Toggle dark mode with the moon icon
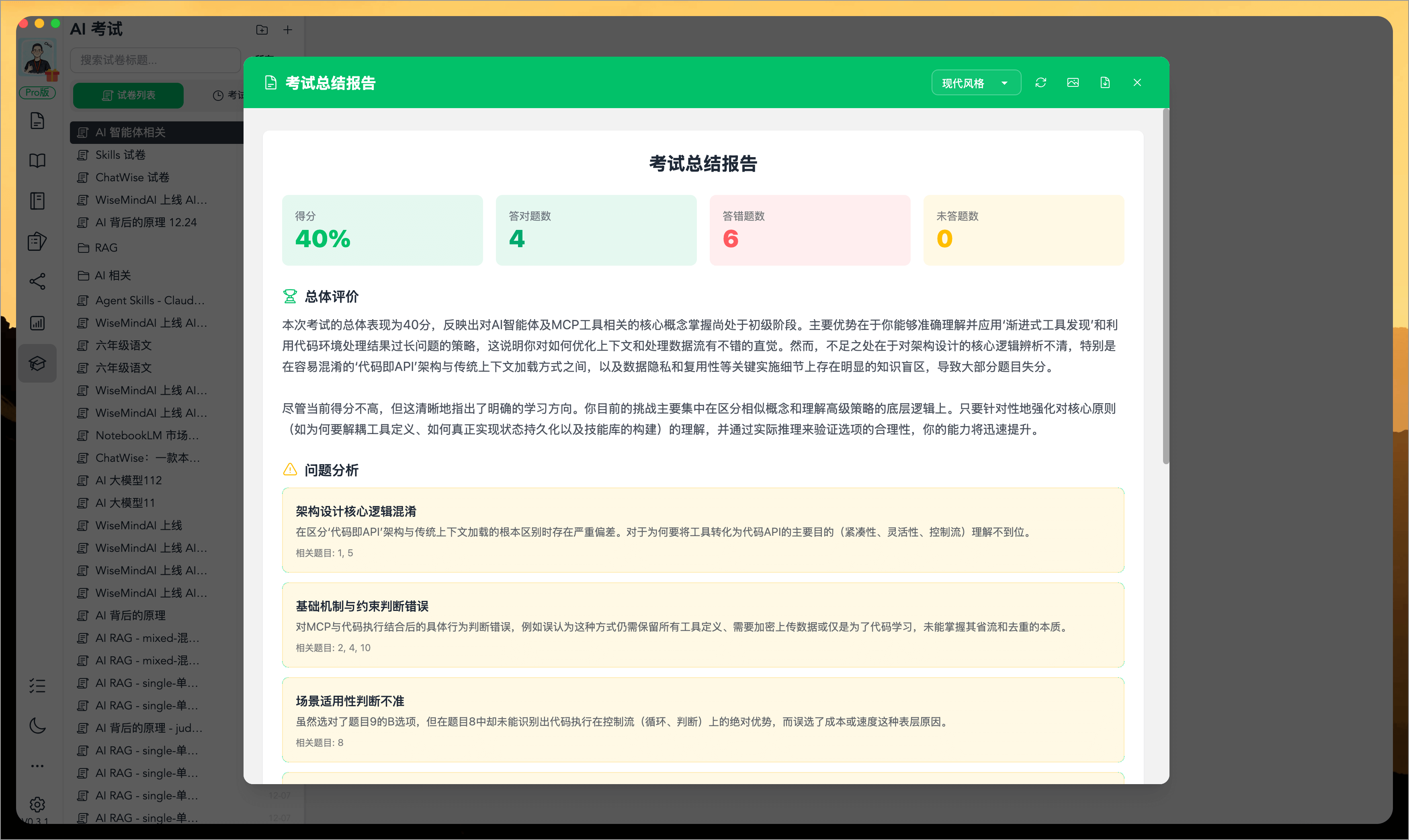The image size is (1409, 840). click(x=37, y=726)
